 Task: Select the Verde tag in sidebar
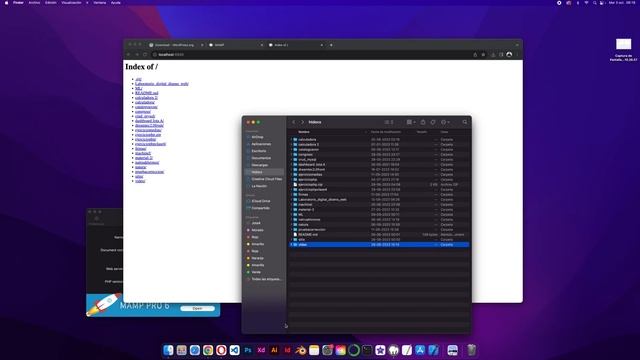(x=256, y=272)
